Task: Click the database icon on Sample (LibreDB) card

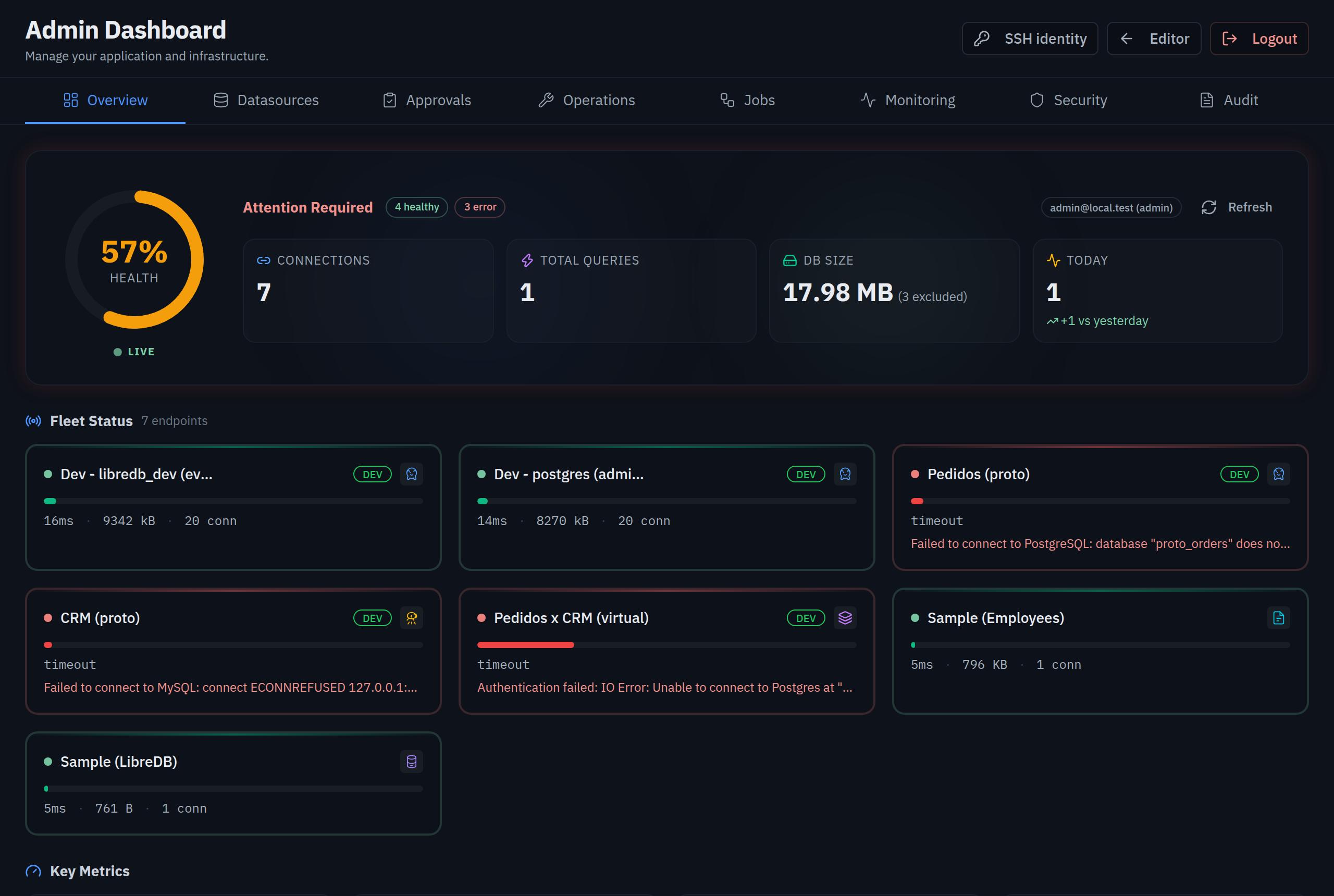Action: (412, 762)
